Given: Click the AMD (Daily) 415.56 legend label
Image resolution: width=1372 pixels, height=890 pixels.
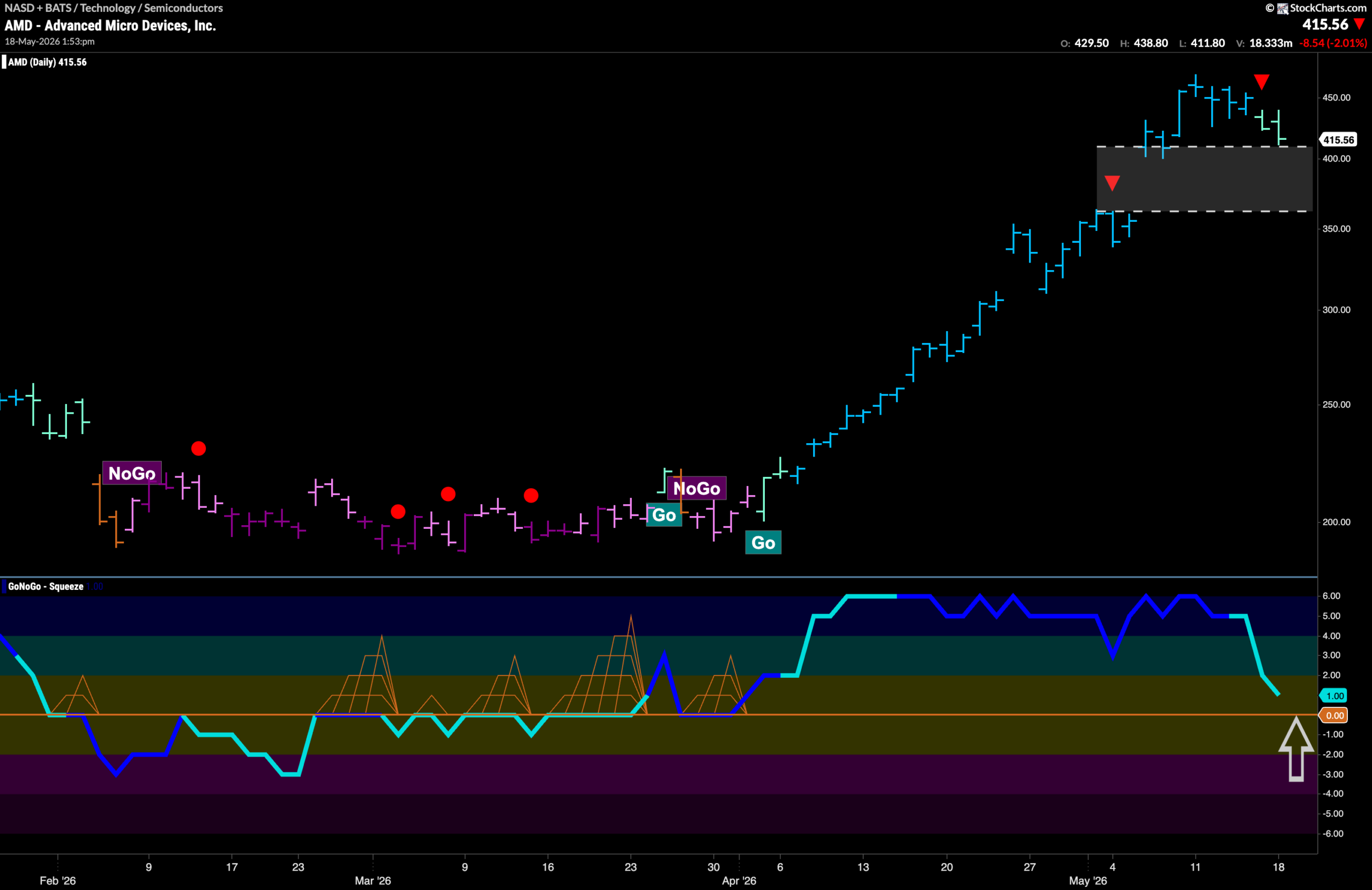Looking at the screenshot, I should pyautogui.click(x=47, y=62).
